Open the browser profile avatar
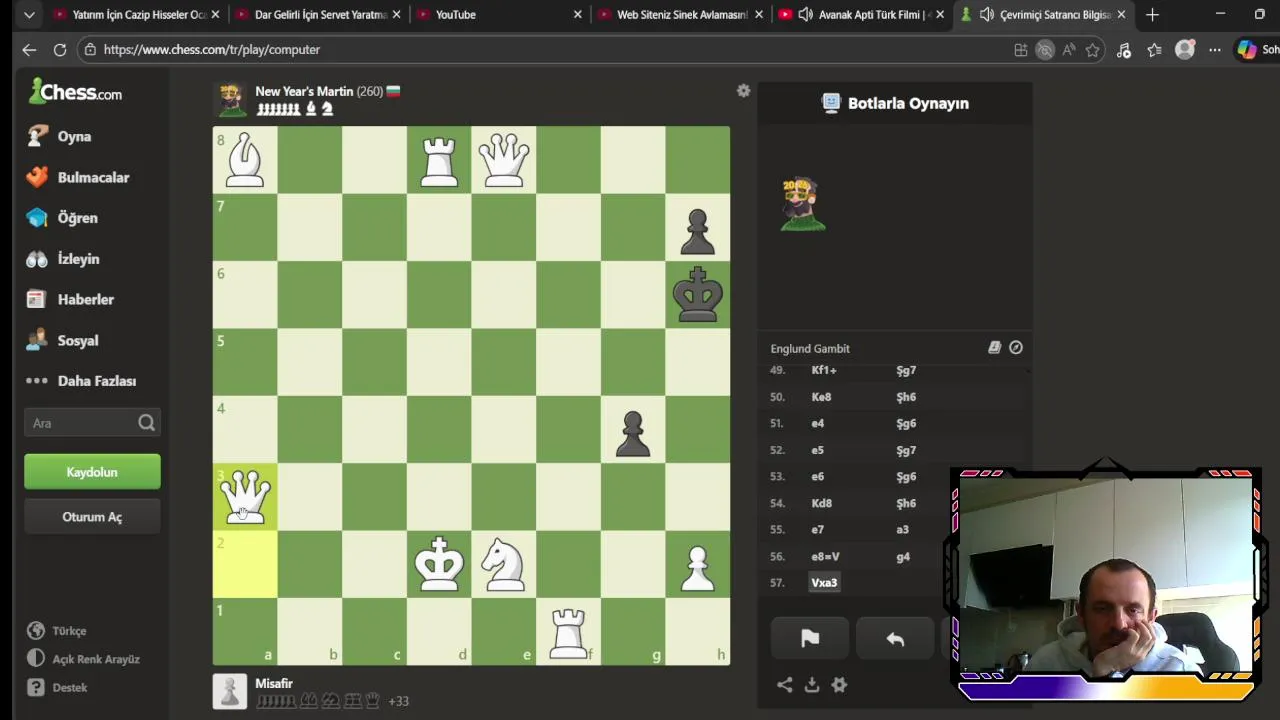Screen dimensions: 1280x720 (x=1185, y=49)
